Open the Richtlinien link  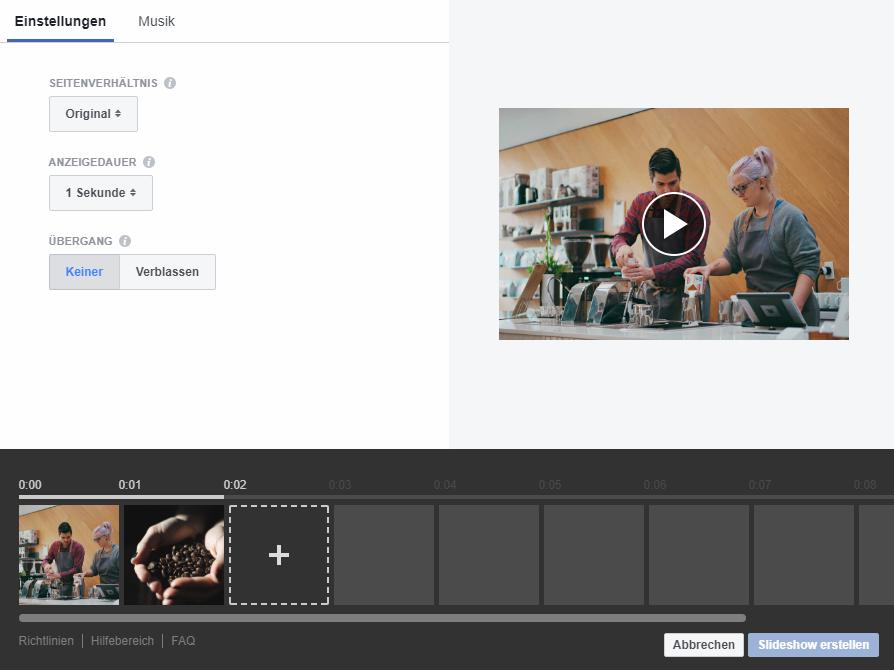pyautogui.click(x=46, y=641)
